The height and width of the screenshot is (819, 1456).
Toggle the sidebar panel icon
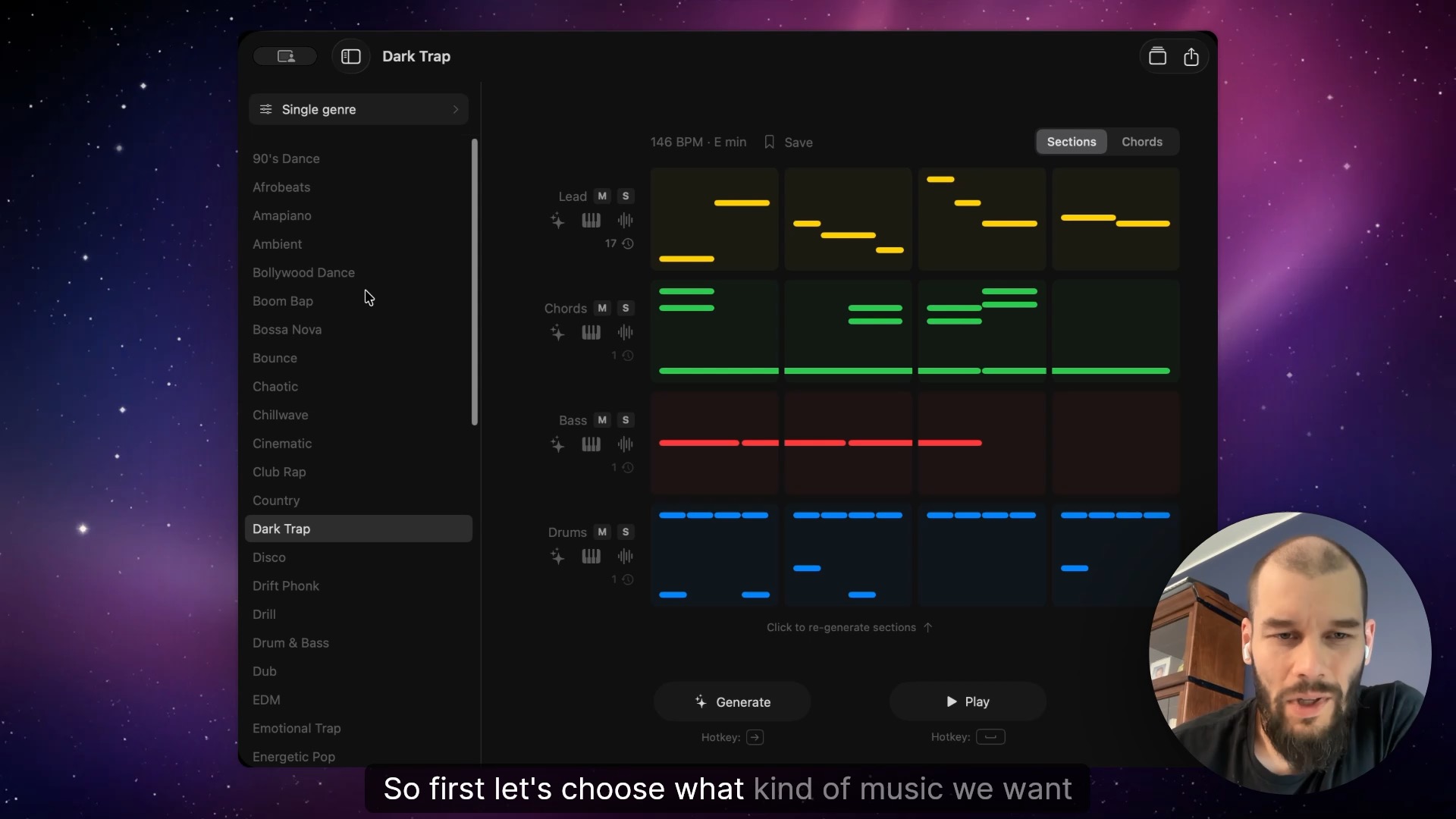tap(350, 57)
